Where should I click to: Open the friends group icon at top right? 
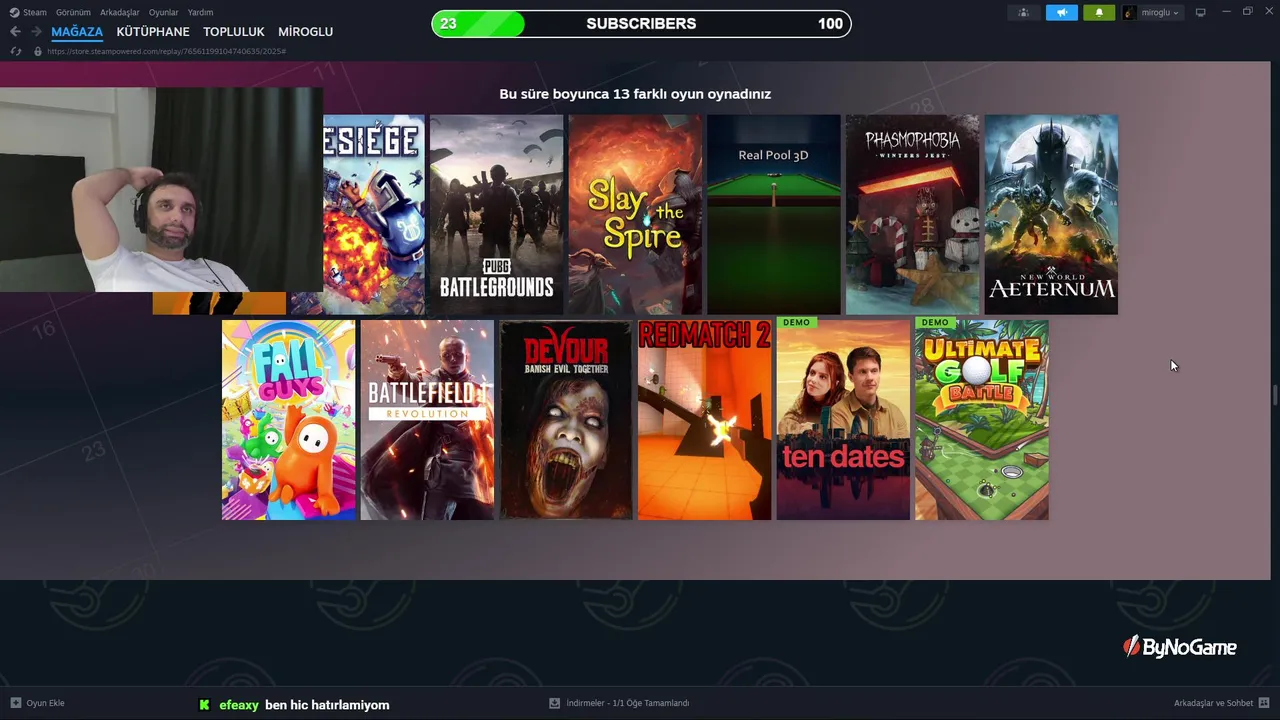point(1023,12)
